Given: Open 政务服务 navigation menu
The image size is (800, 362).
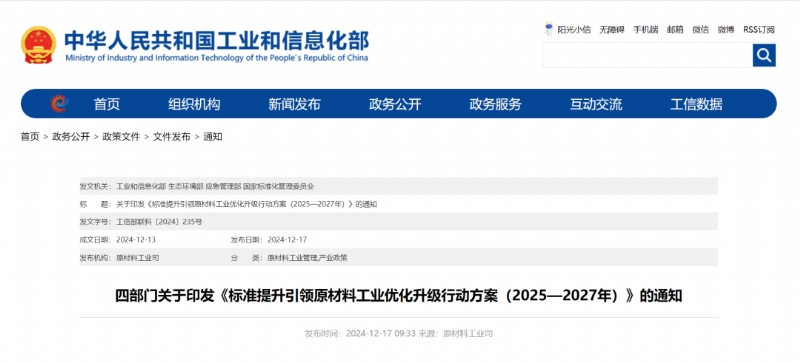Looking at the screenshot, I should tap(495, 104).
